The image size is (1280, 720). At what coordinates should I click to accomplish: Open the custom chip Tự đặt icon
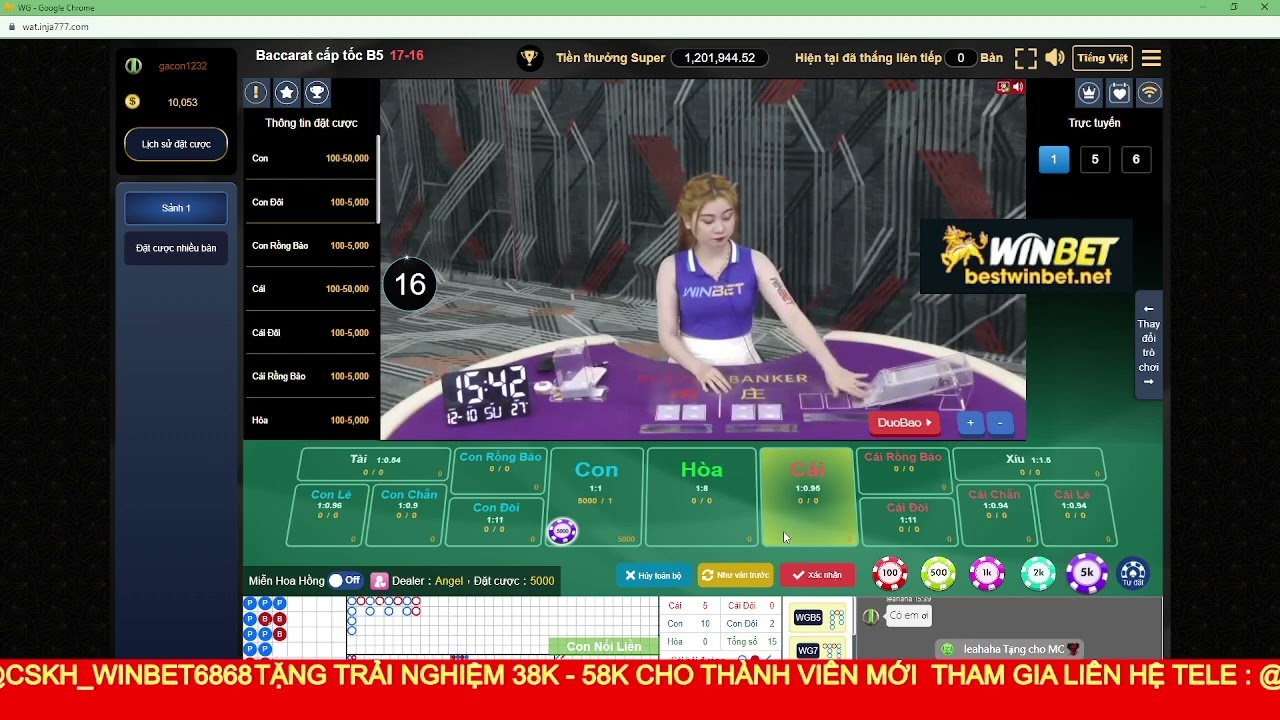coord(1133,573)
